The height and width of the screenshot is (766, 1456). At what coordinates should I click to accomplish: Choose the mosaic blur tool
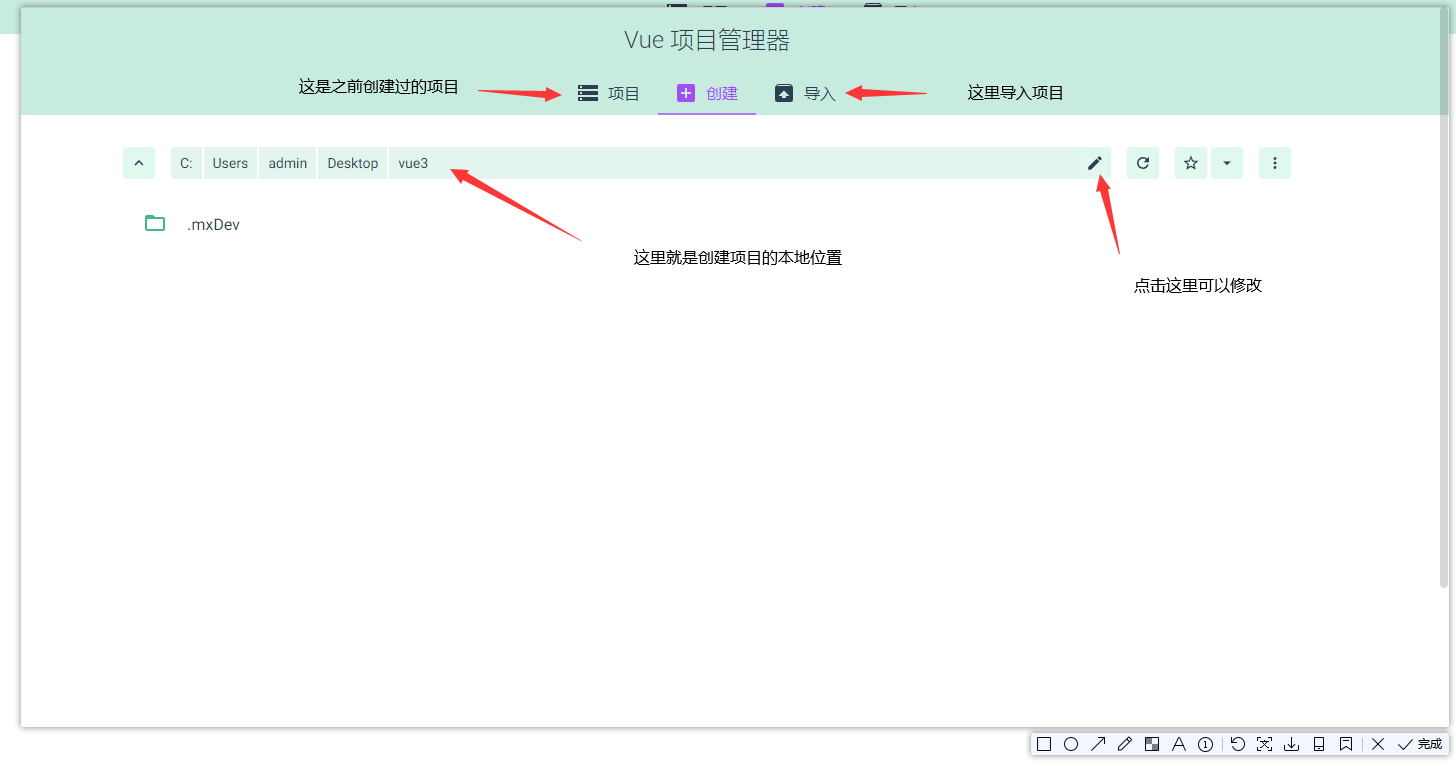[1151, 744]
